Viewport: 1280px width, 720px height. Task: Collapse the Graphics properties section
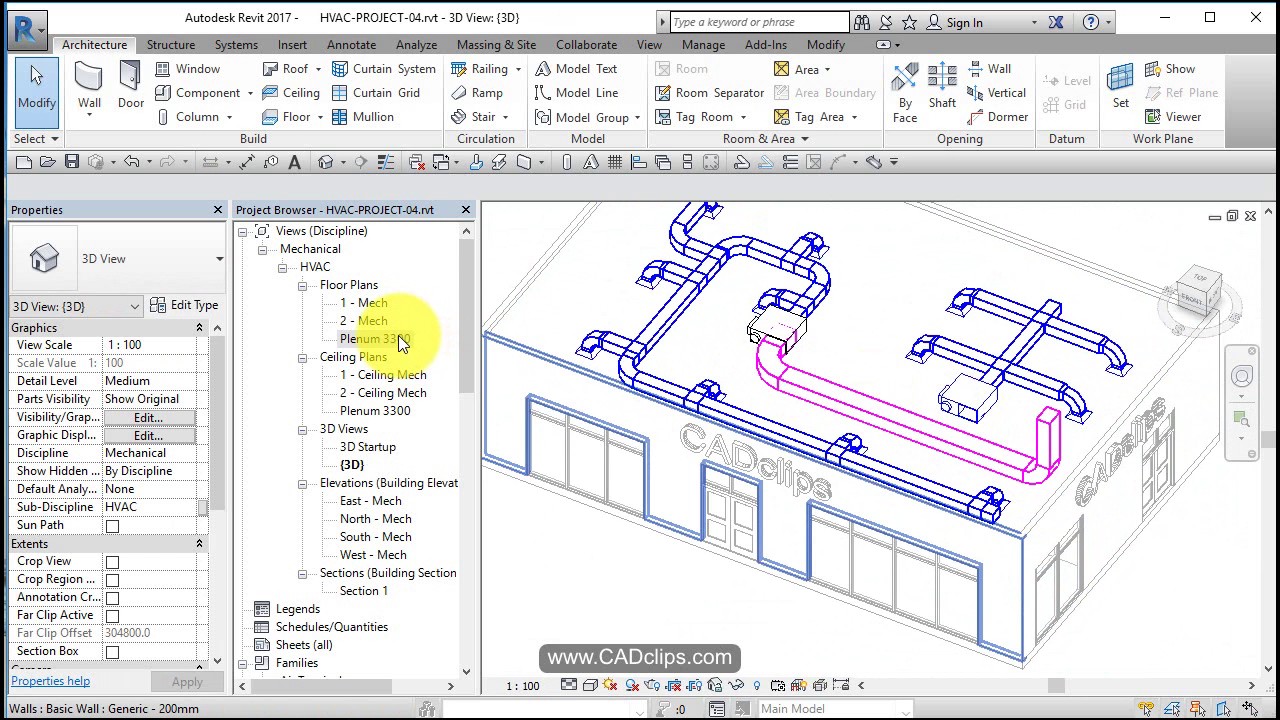click(199, 328)
